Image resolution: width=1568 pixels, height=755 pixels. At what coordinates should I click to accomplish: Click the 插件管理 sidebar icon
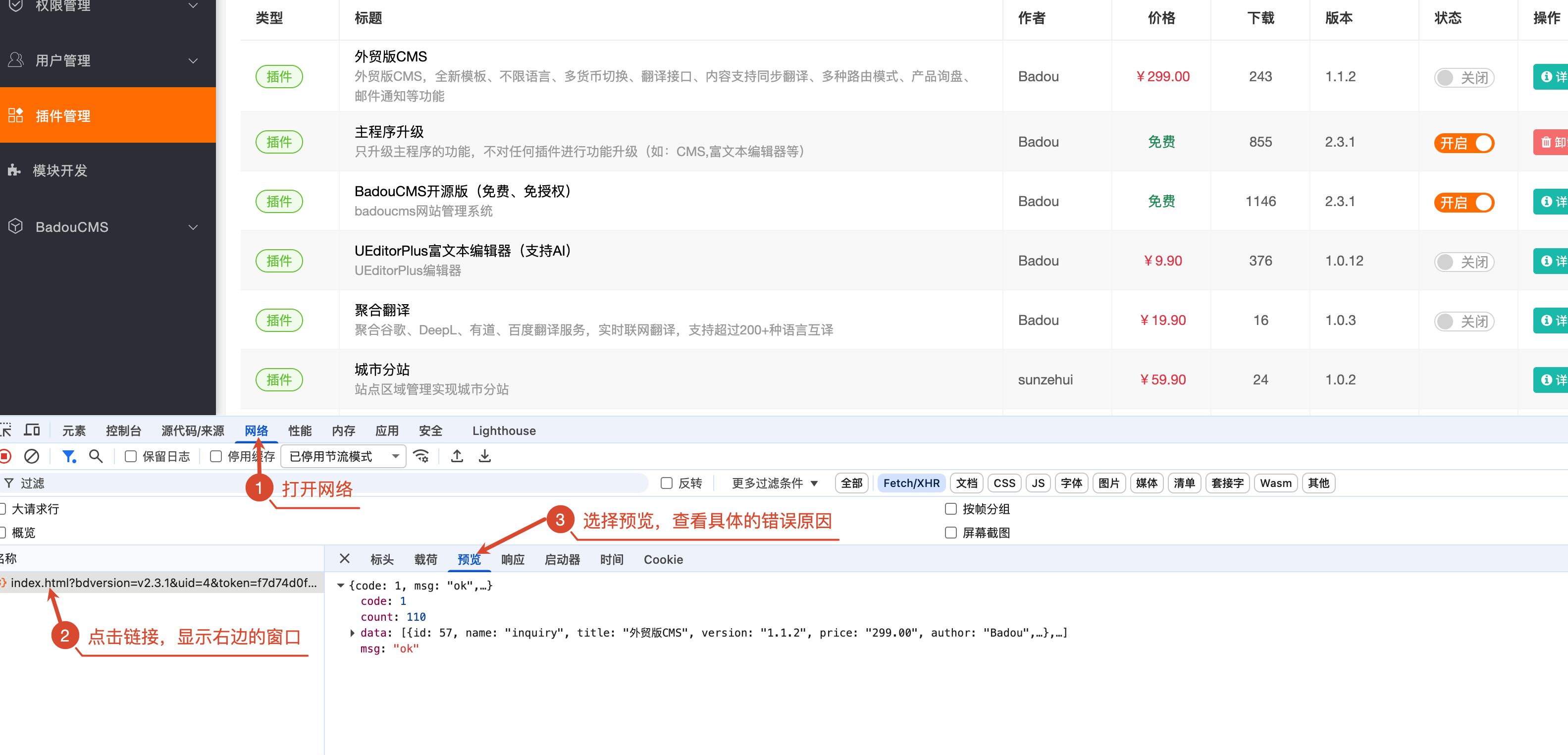pos(16,115)
